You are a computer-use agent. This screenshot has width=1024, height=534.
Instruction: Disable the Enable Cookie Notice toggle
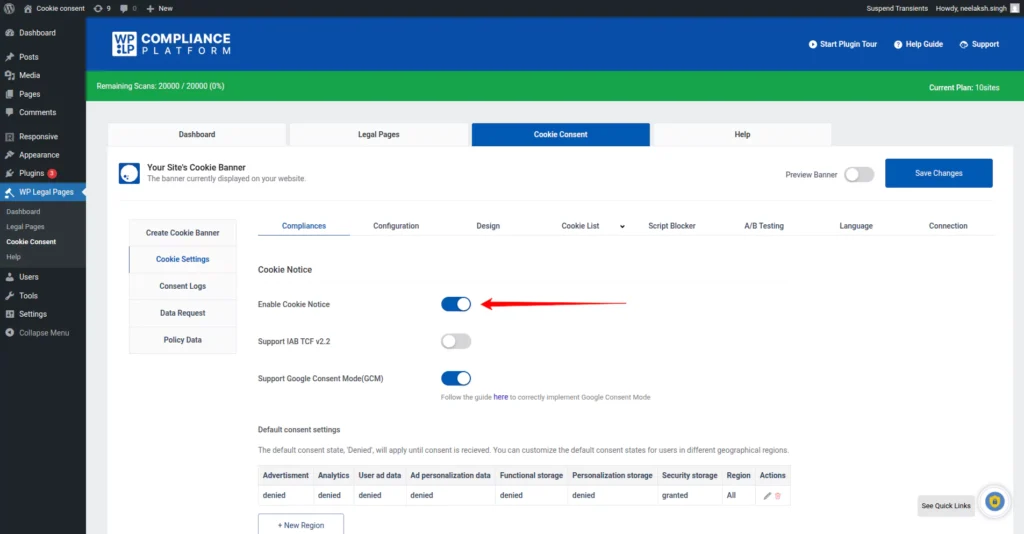point(456,304)
